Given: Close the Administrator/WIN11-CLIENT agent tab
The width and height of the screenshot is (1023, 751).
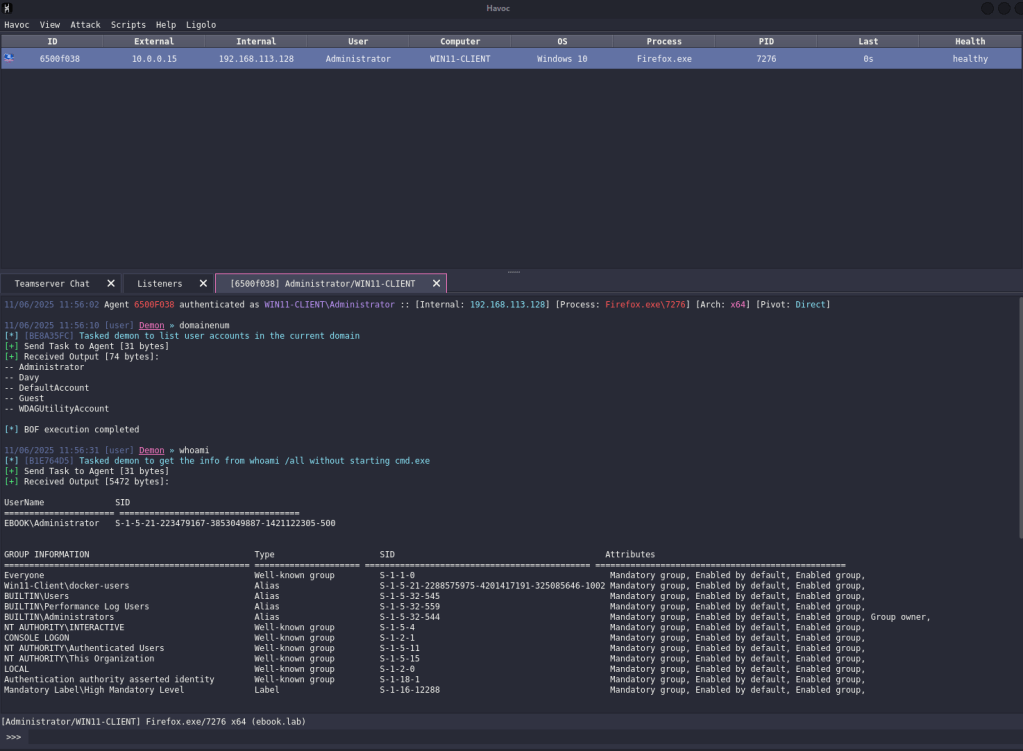Looking at the screenshot, I should [436, 284].
